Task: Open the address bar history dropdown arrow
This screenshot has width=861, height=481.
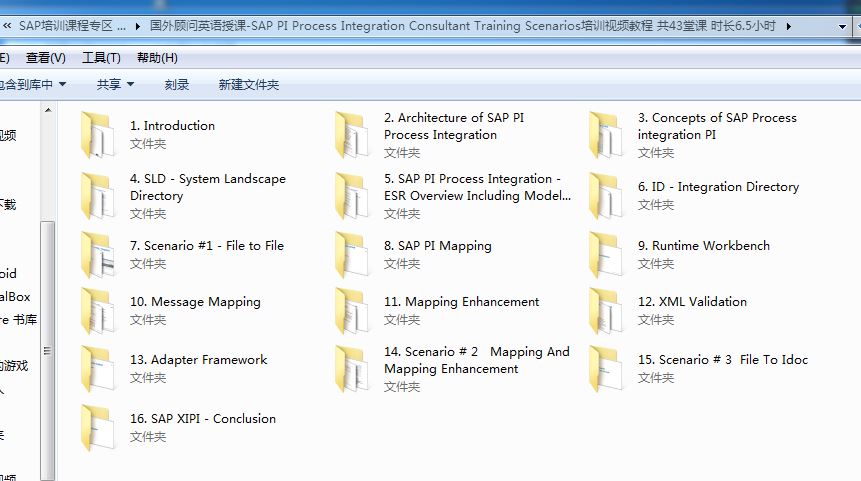Action: tap(842, 26)
